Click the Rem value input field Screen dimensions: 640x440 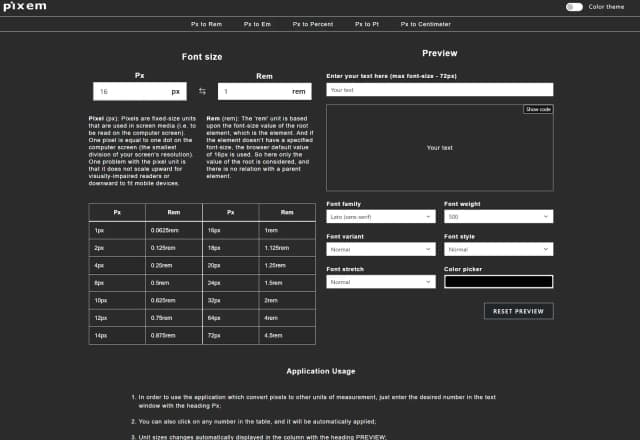(x=264, y=91)
